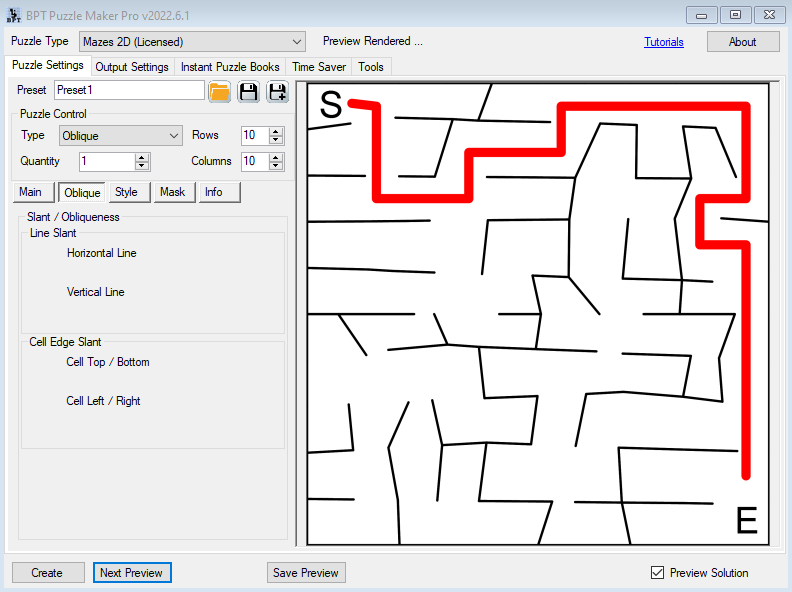Decrease Rows value with down arrow
Image resolution: width=792 pixels, height=592 pixels.
click(x=276, y=140)
